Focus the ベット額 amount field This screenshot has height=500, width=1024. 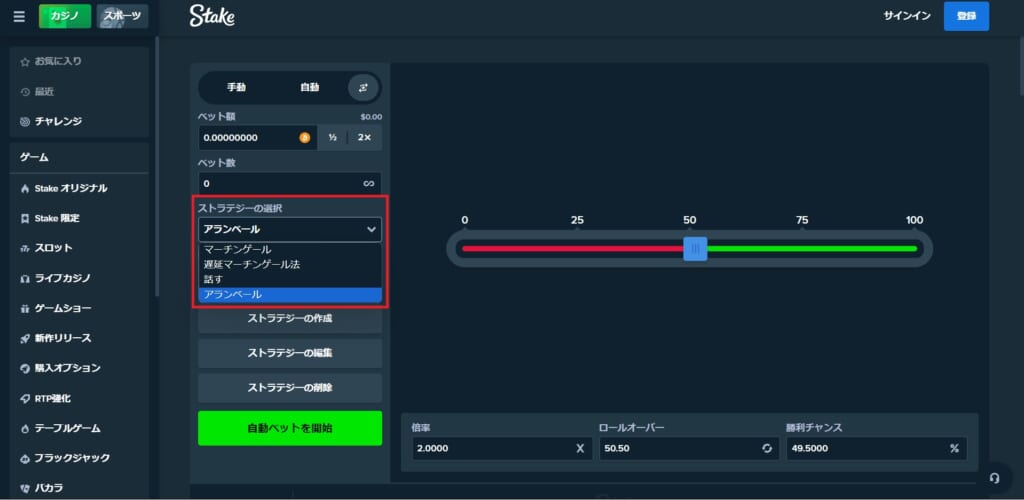click(257, 138)
